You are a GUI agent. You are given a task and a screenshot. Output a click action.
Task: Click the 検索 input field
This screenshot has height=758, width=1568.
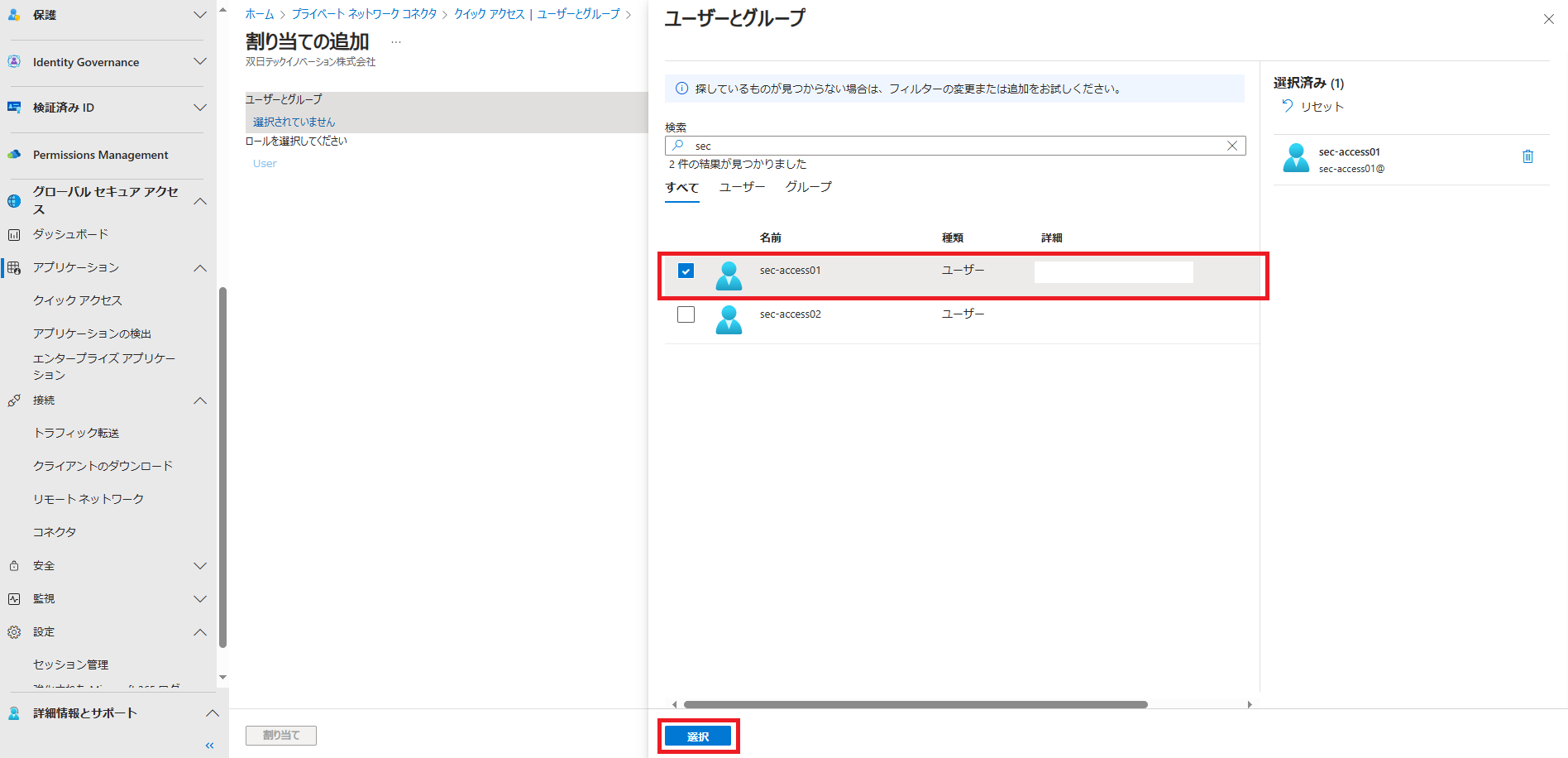click(x=955, y=146)
